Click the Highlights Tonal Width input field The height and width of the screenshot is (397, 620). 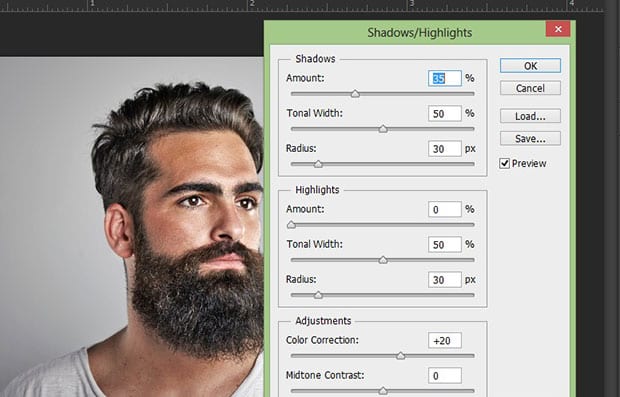(x=444, y=244)
